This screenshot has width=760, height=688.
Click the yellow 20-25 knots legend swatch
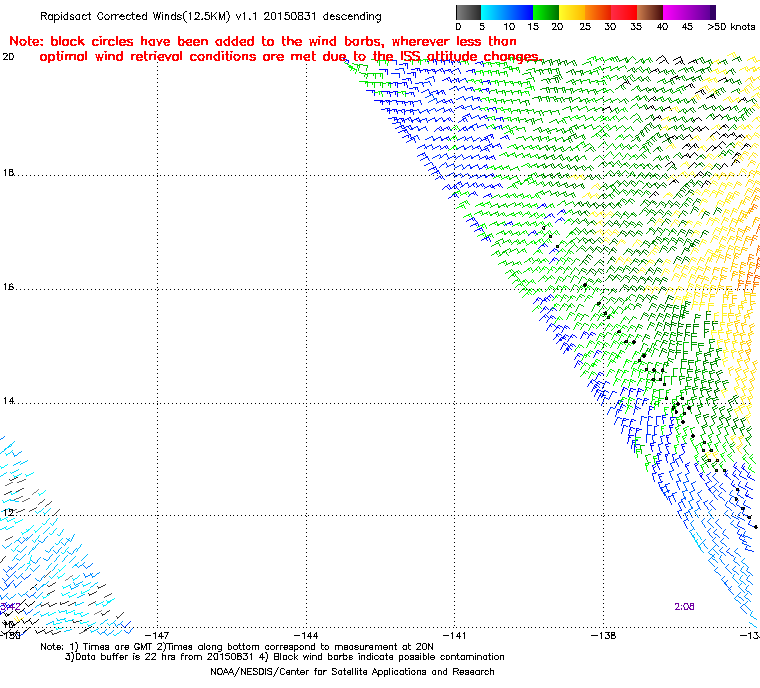(572, 13)
